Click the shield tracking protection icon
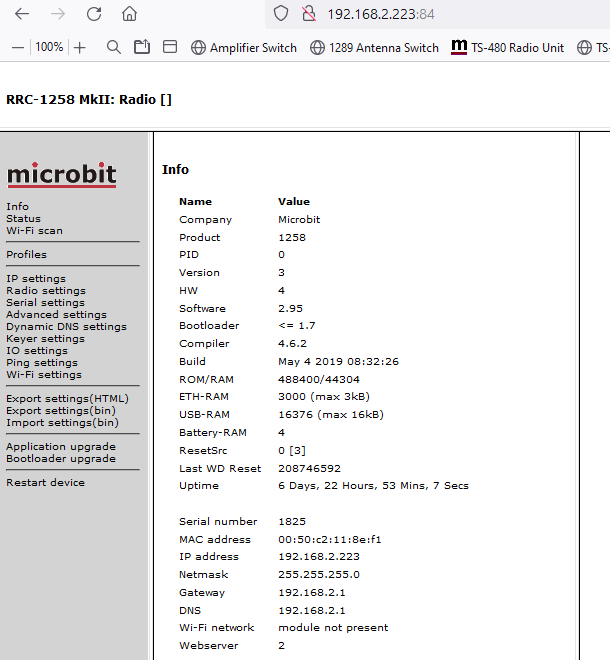The image size is (610, 660). coord(281,14)
